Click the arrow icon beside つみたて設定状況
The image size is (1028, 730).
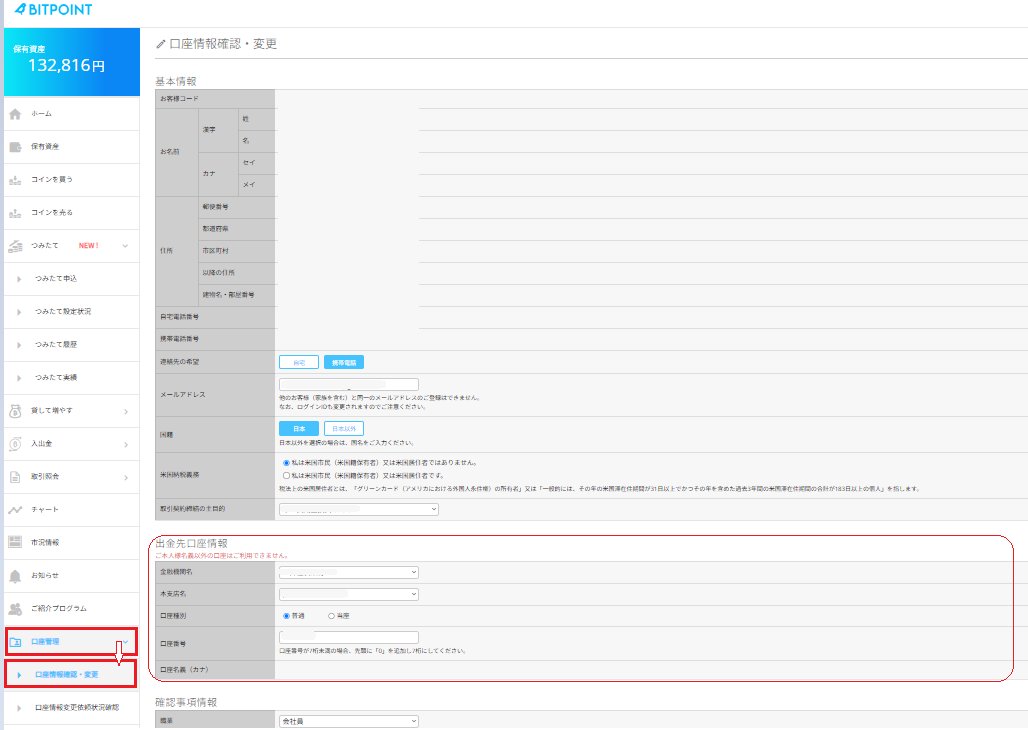[19, 312]
